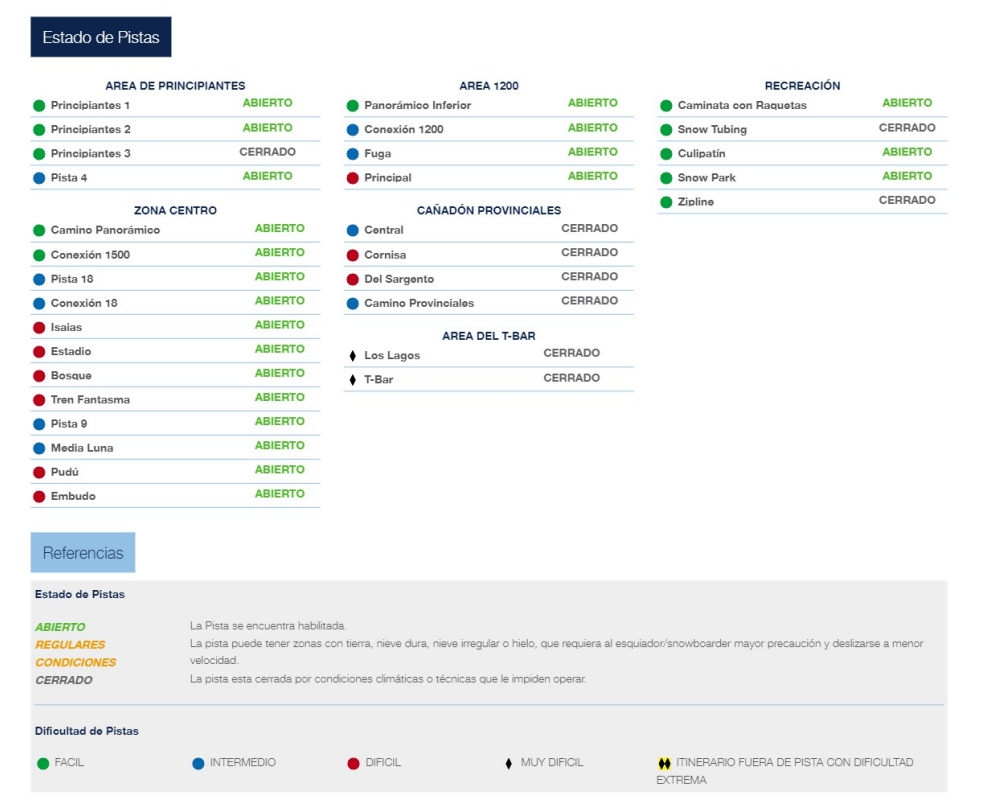Click the blue dot beside Central
Screen dimensions: 982x805
click(353, 231)
